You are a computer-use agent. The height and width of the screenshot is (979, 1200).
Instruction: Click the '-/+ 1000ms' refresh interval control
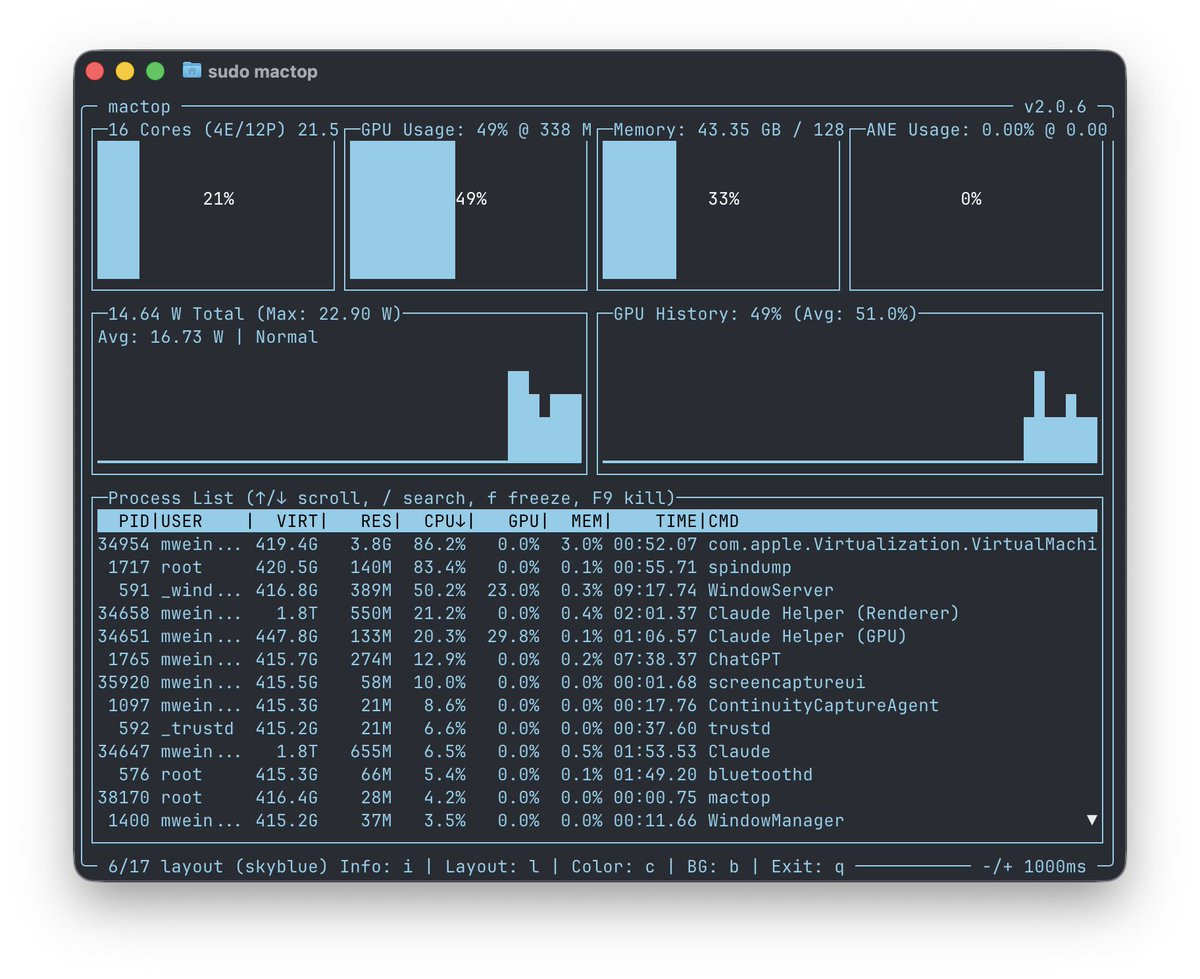tap(1034, 866)
